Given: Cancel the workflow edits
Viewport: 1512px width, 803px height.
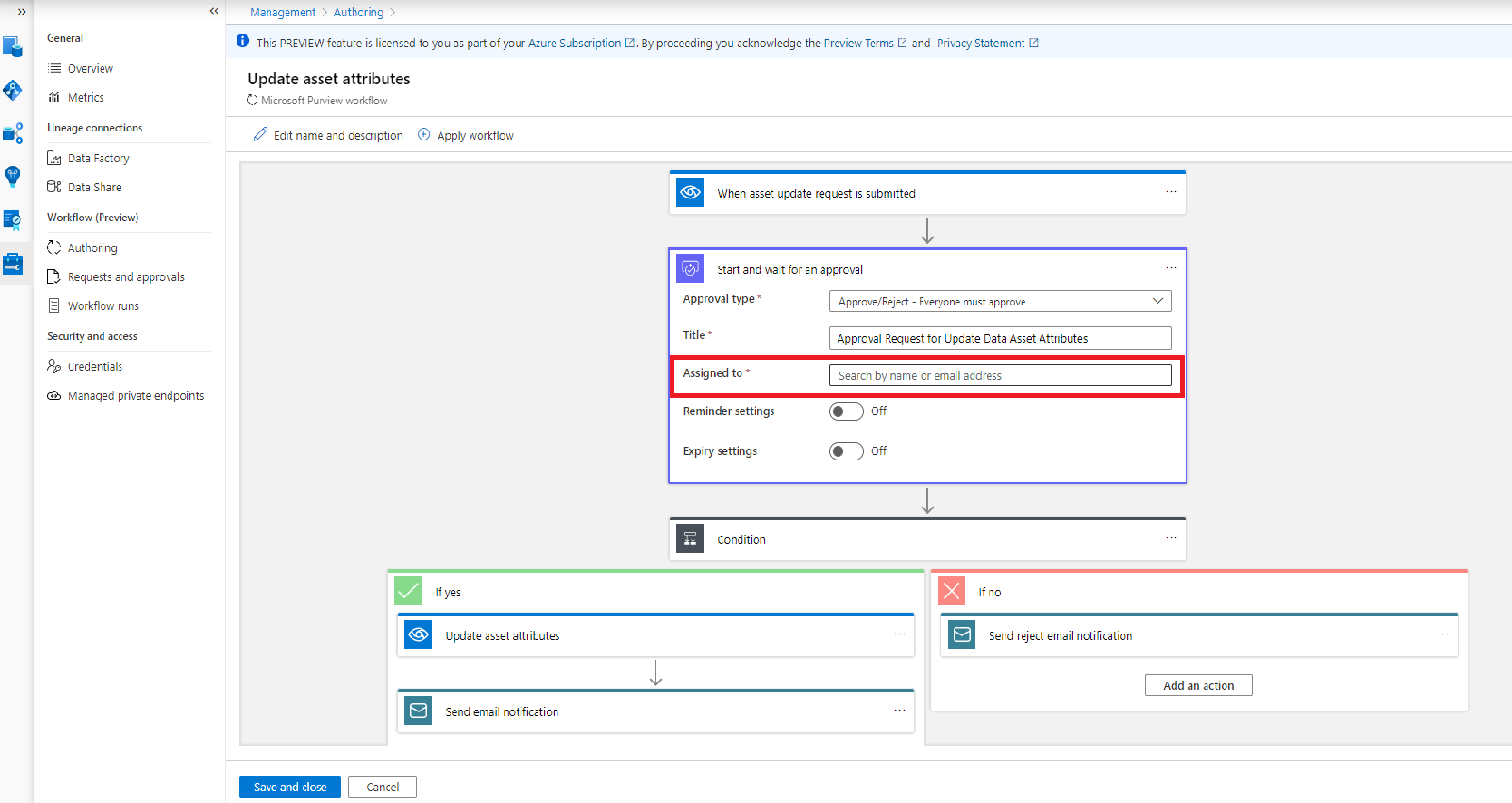Looking at the screenshot, I should [383, 787].
